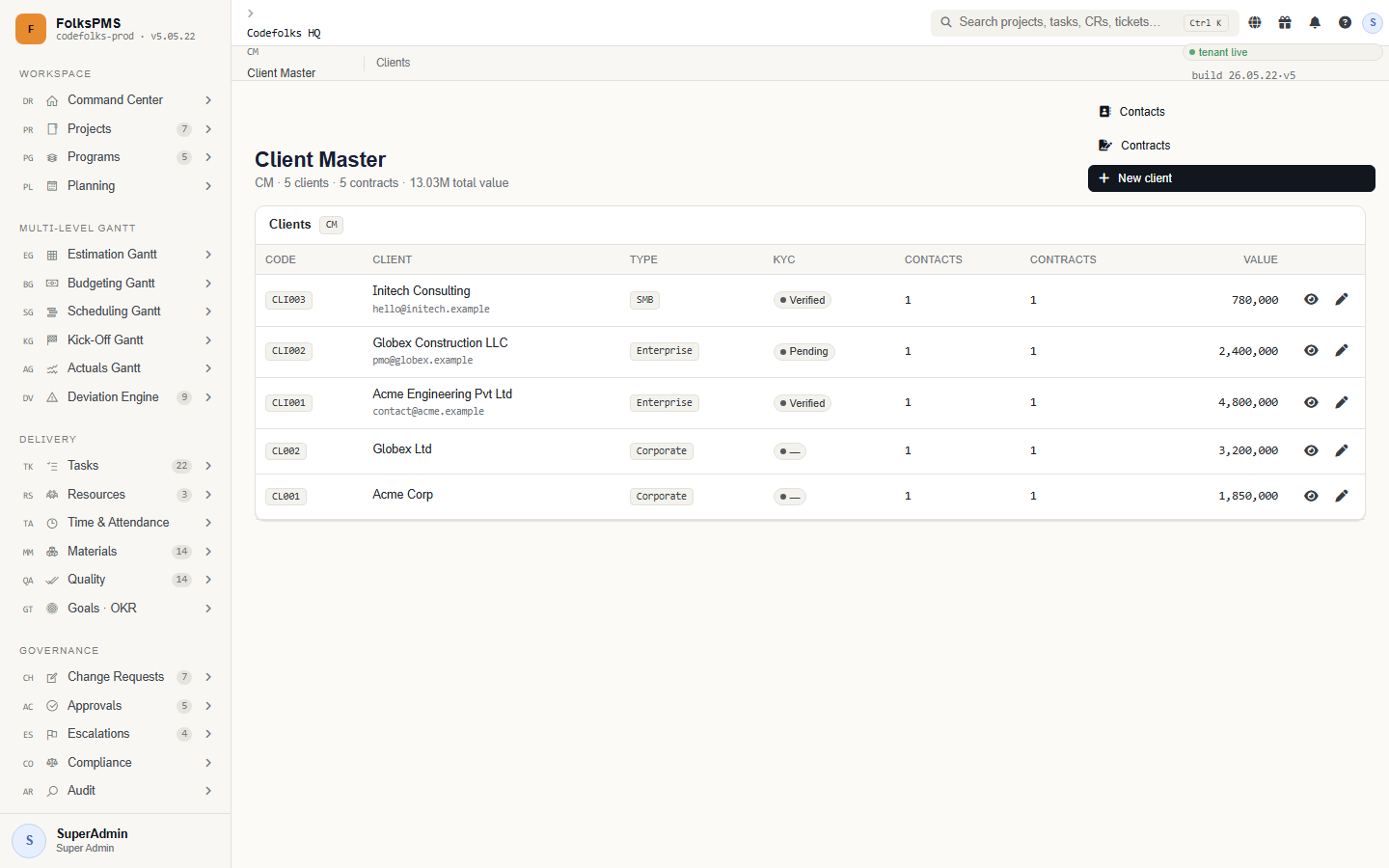Screen dimensions: 1389x868
Task: Focus the search projects, tasks field
Action: (x=1084, y=22)
